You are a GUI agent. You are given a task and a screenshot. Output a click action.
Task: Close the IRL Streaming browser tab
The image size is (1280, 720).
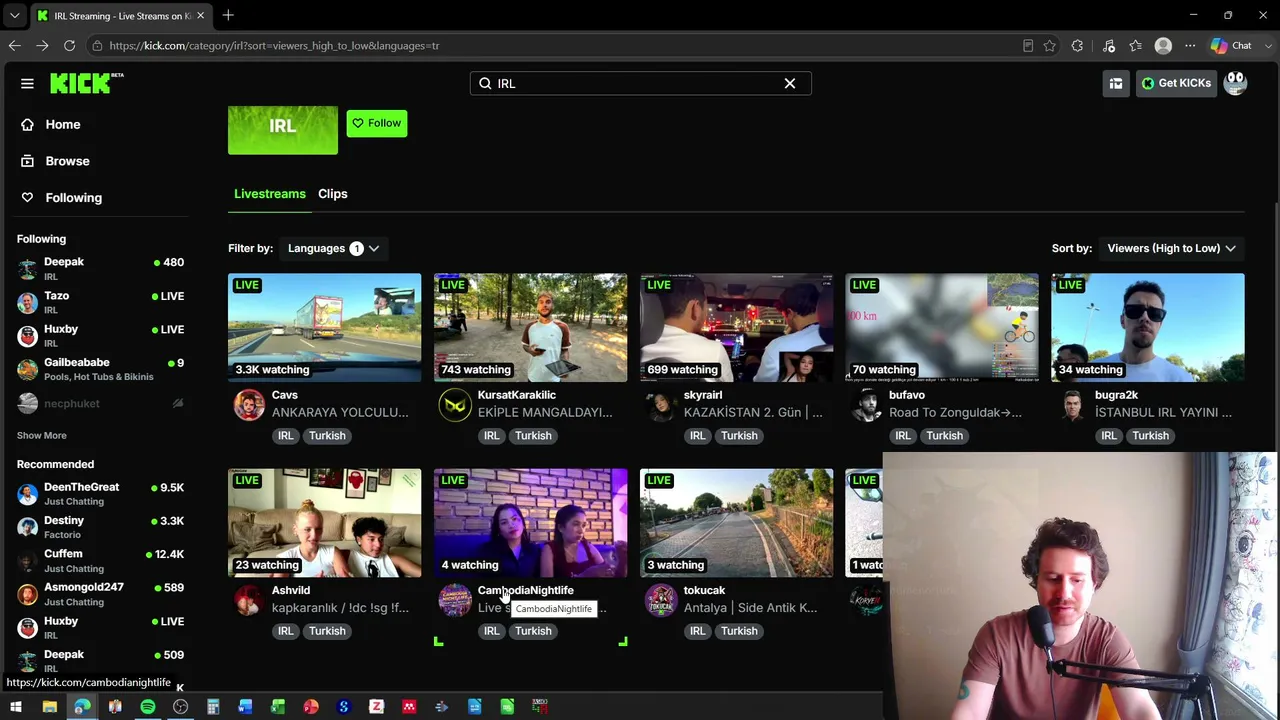[200, 16]
